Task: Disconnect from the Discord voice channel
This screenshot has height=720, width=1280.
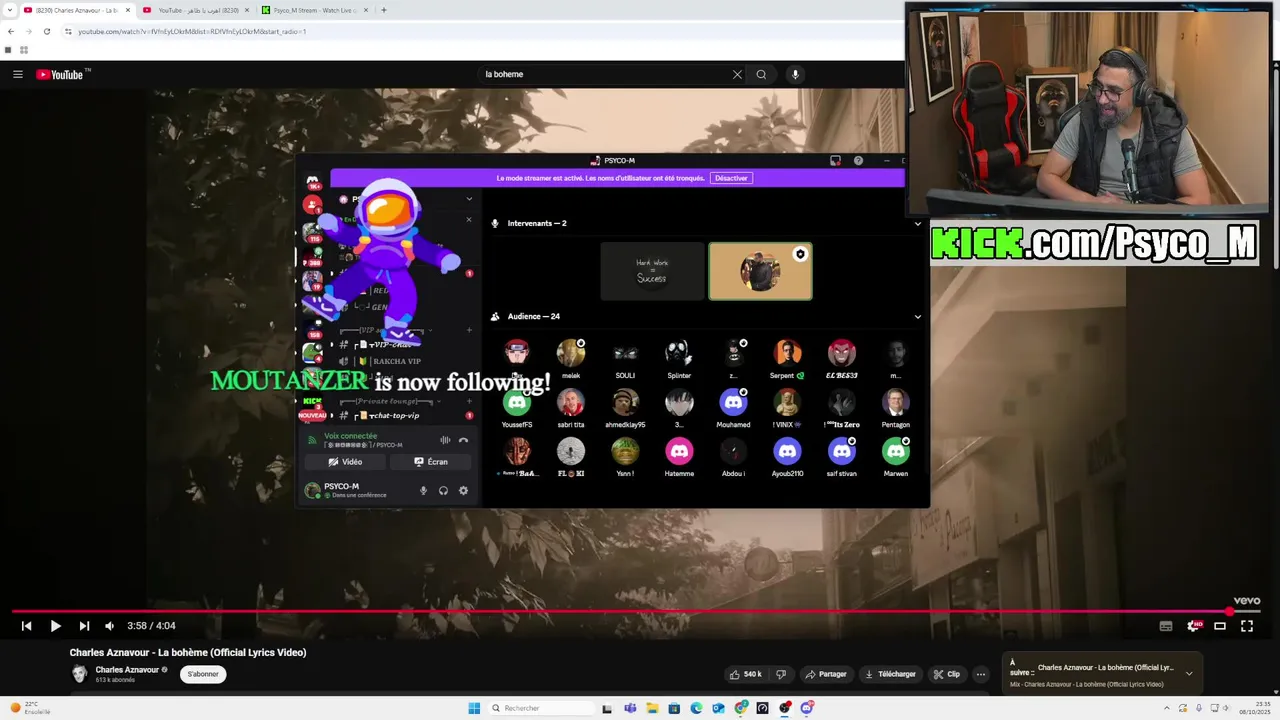Action: (463, 440)
